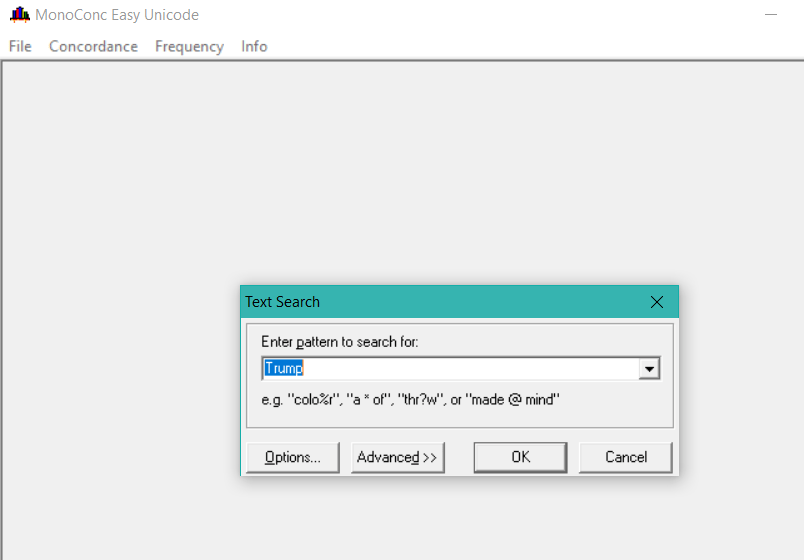Open the File menu

20,46
